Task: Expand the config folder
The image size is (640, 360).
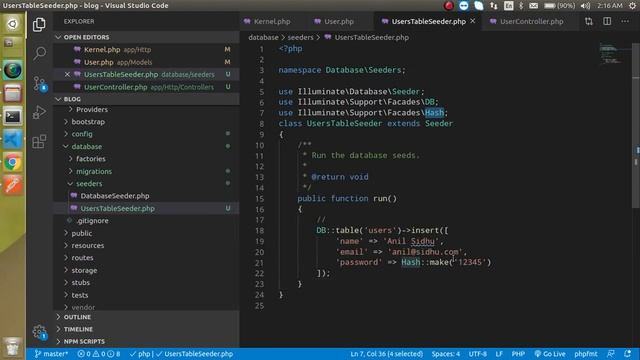Action: [82, 134]
